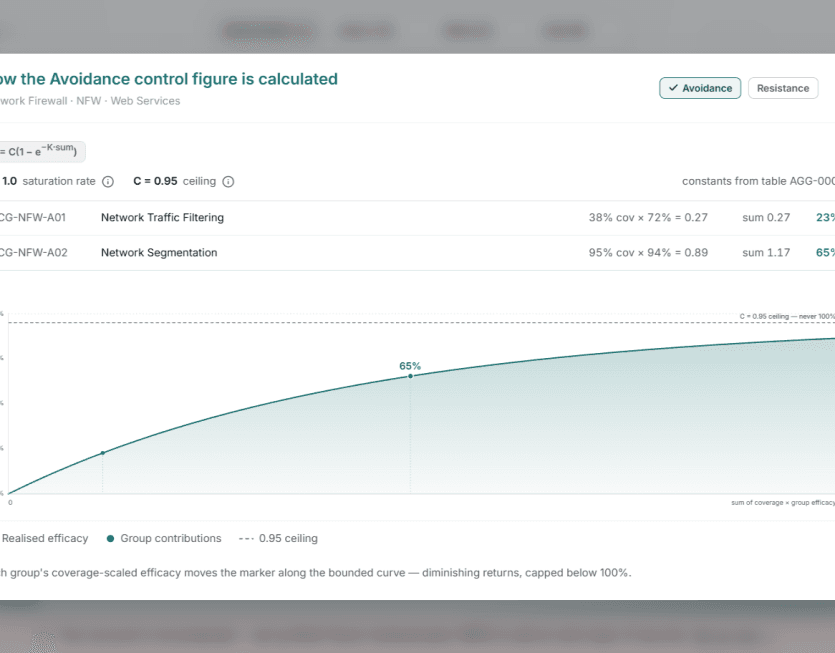Click the Network Traffic Filtering row name
The width and height of the screenshot is (835, 653).
pos(162,217)
